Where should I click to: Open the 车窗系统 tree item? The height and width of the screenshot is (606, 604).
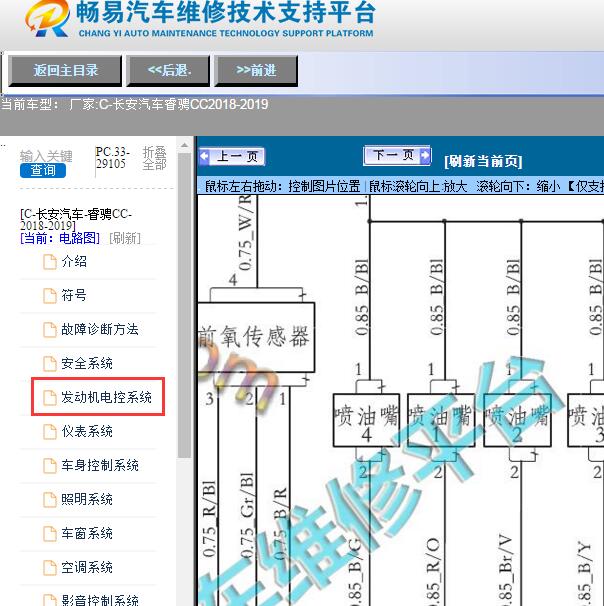87,533
